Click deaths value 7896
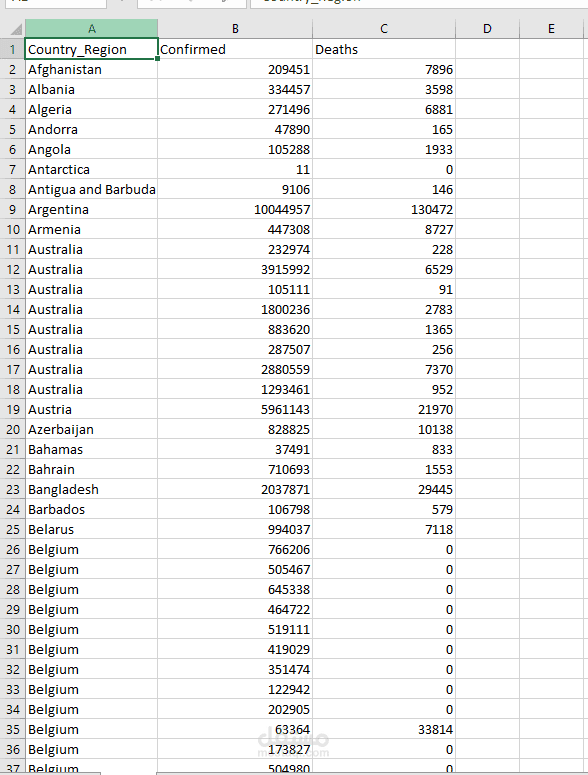The height and width of the screenshot is (775, 588). tap(384, 69)
